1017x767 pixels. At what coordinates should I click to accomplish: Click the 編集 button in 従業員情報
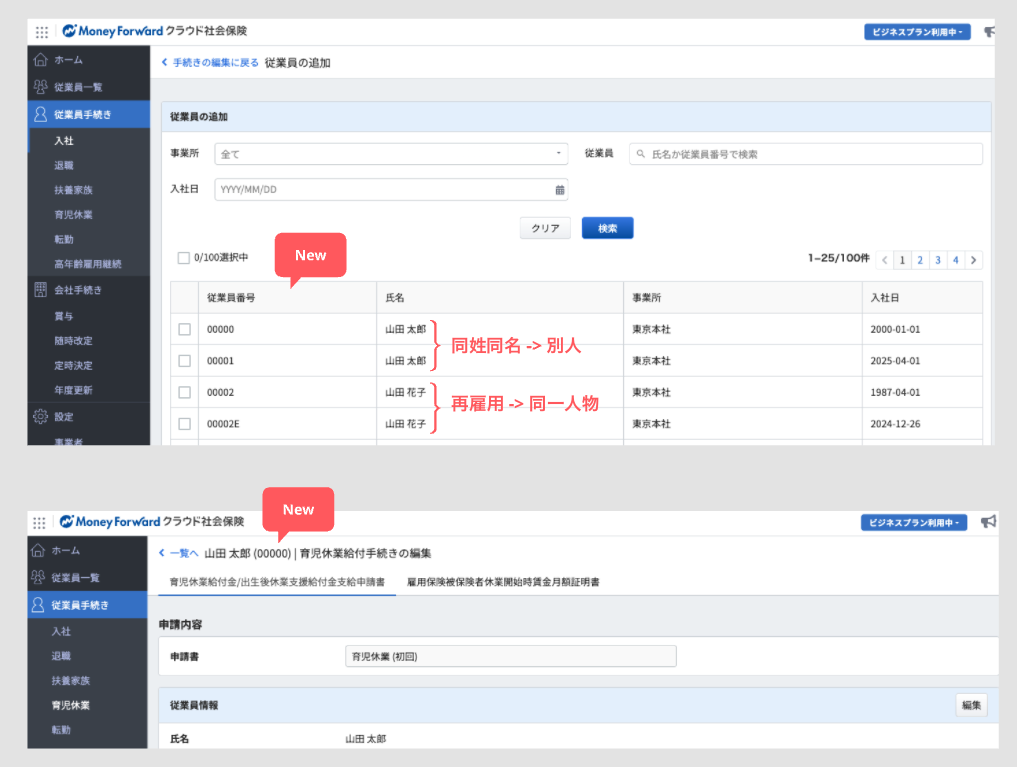pos(971,705)
